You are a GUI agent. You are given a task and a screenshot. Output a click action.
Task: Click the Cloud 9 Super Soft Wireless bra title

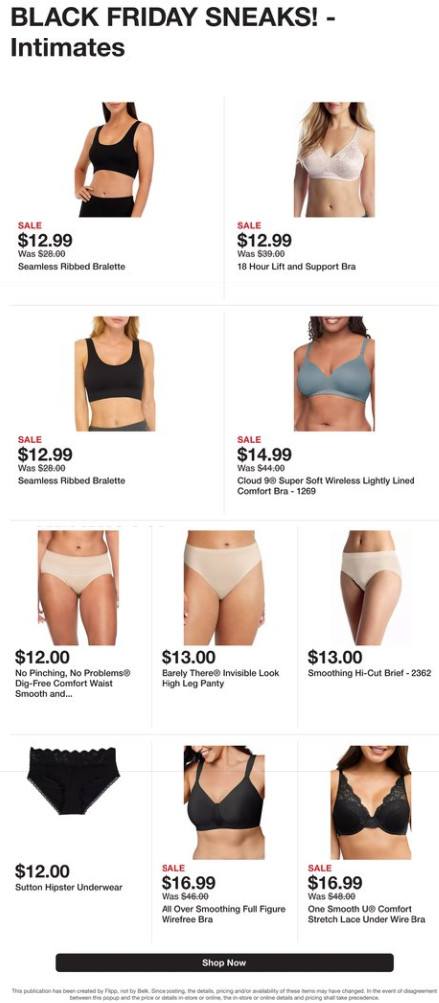[x=326, y=486]
